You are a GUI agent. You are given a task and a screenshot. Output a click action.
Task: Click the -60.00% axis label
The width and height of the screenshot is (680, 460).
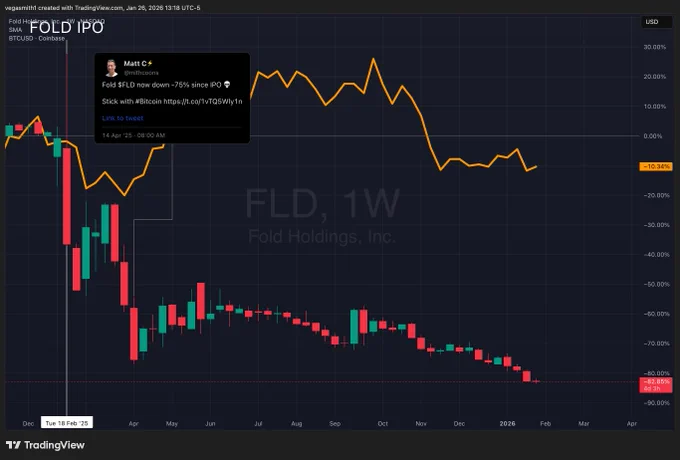point(656,314)
